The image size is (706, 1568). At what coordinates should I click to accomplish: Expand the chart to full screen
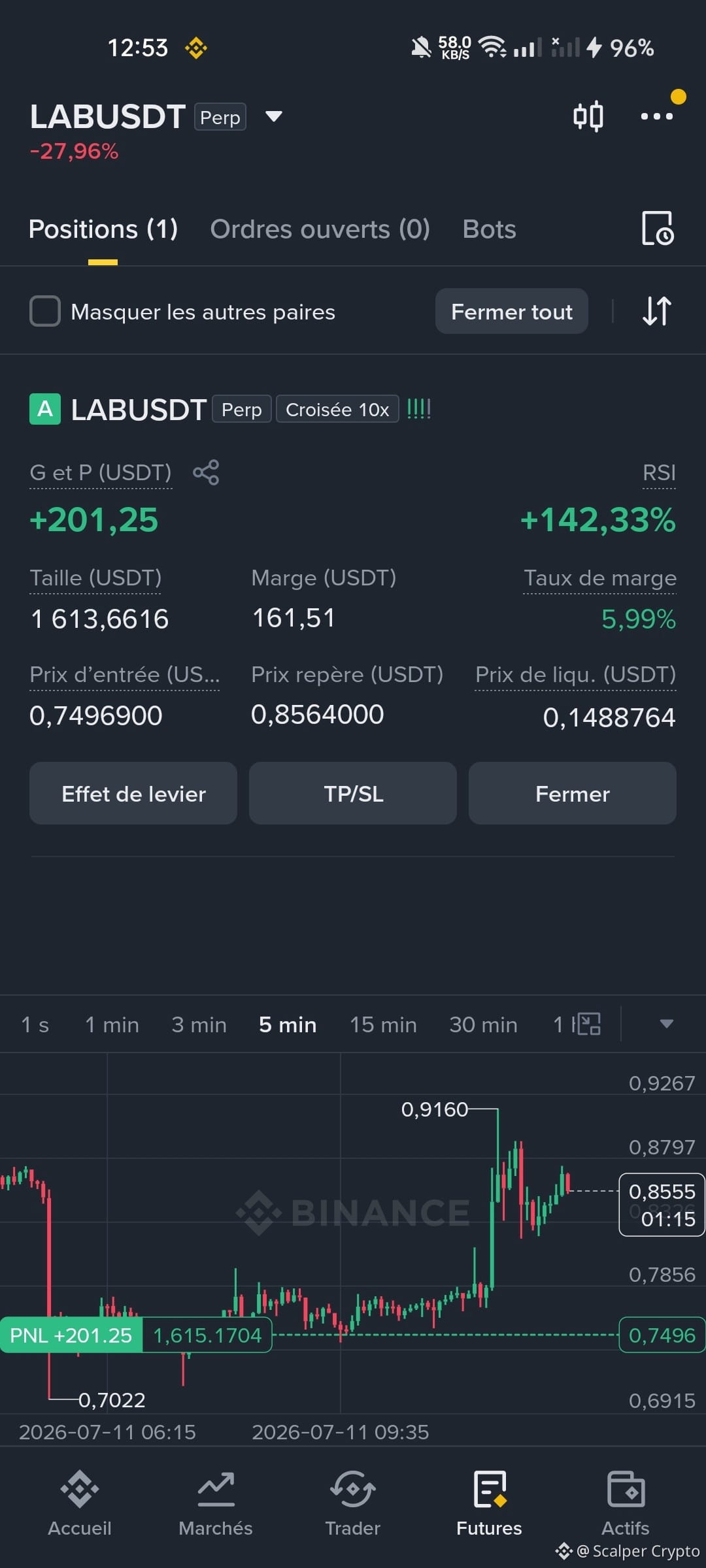point(589,1024)
